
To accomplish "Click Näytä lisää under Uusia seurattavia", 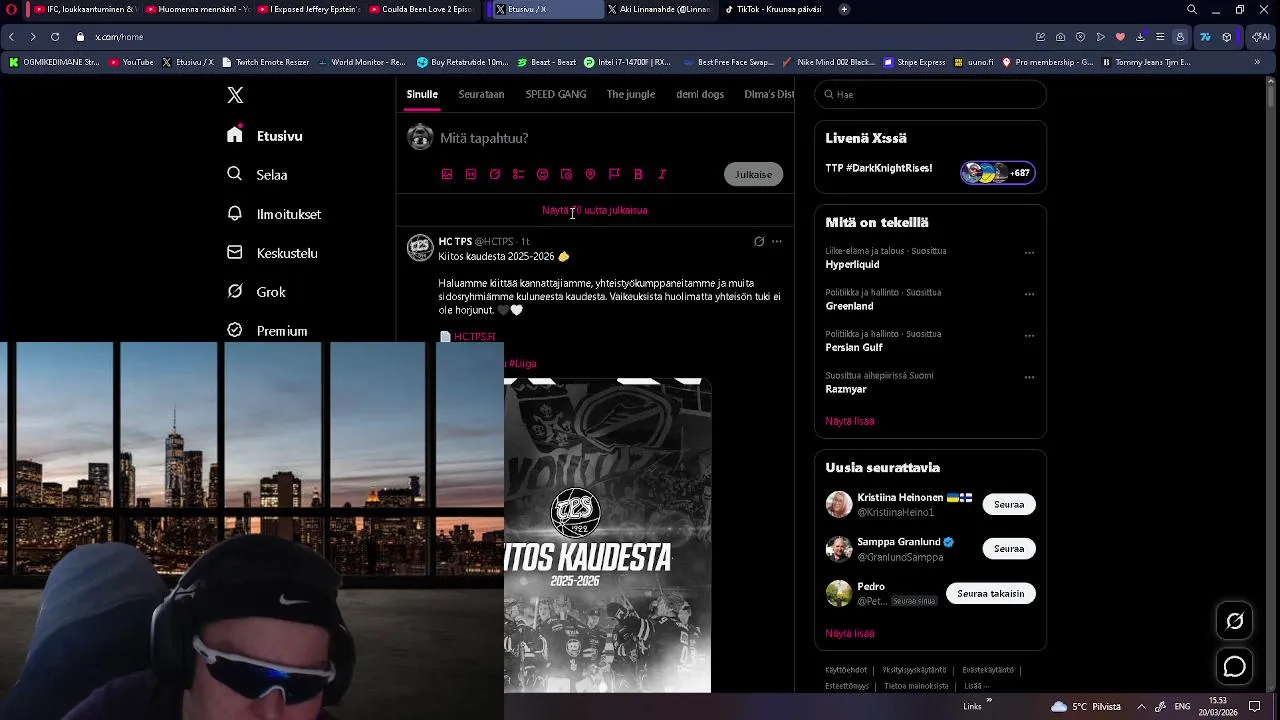I will click(x=850, y=633).
